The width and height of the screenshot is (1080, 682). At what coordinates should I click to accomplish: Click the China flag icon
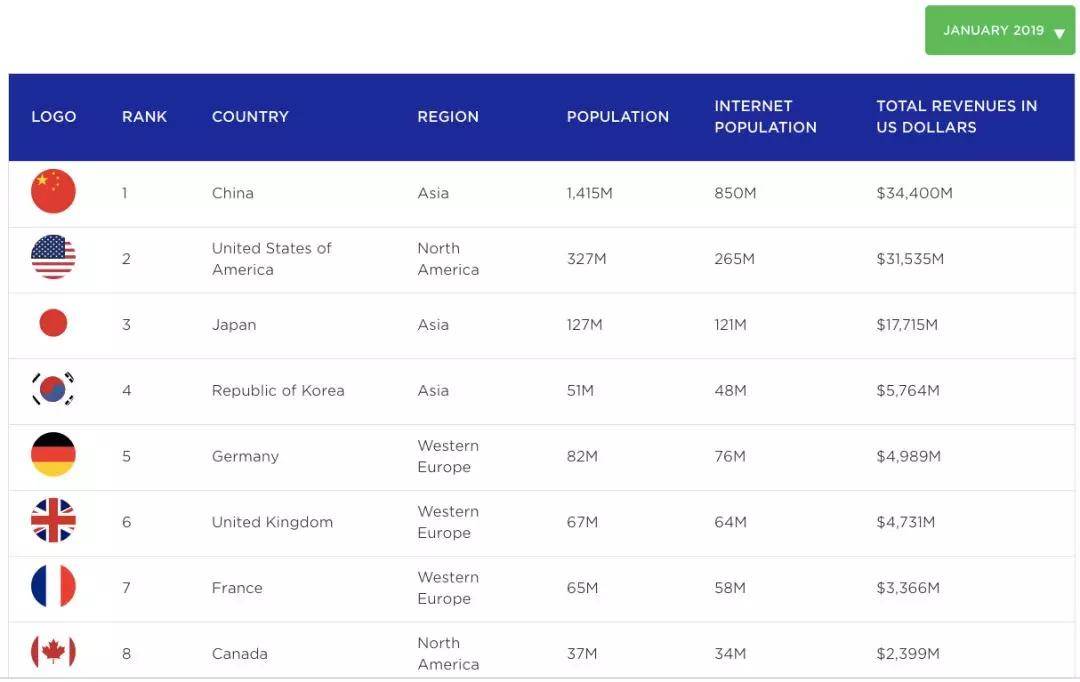[x=53, y=192]
